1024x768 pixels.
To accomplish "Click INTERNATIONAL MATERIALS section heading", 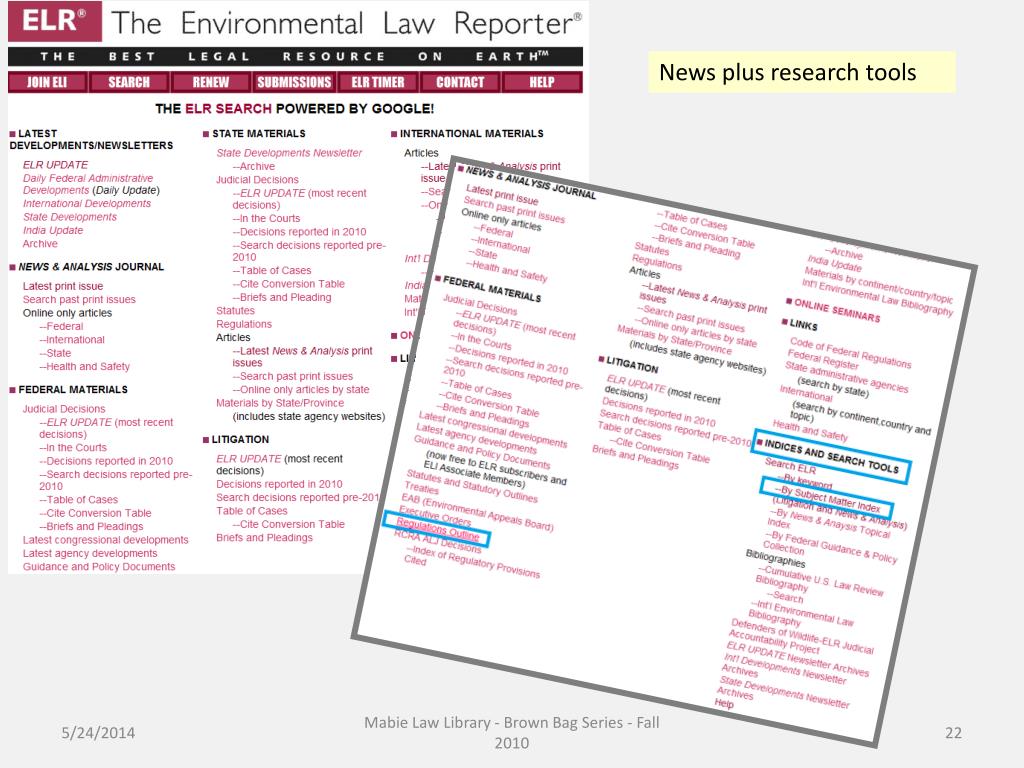I will pyautogui.click(x=471, y=133).
